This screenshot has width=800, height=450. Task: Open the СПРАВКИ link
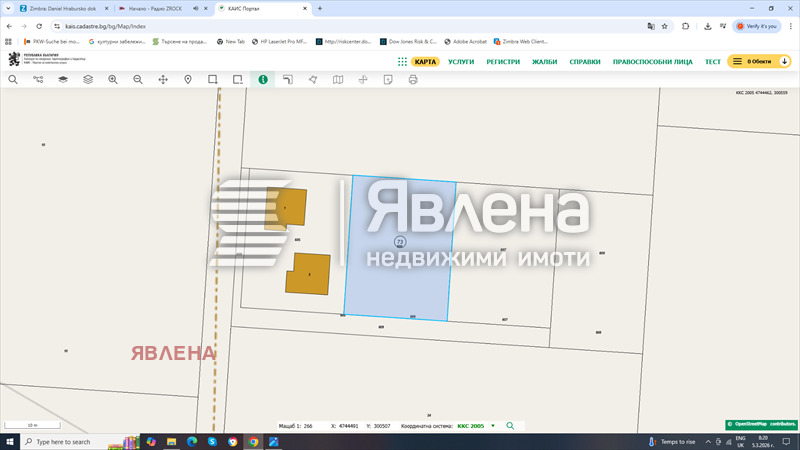coord(585,62)
